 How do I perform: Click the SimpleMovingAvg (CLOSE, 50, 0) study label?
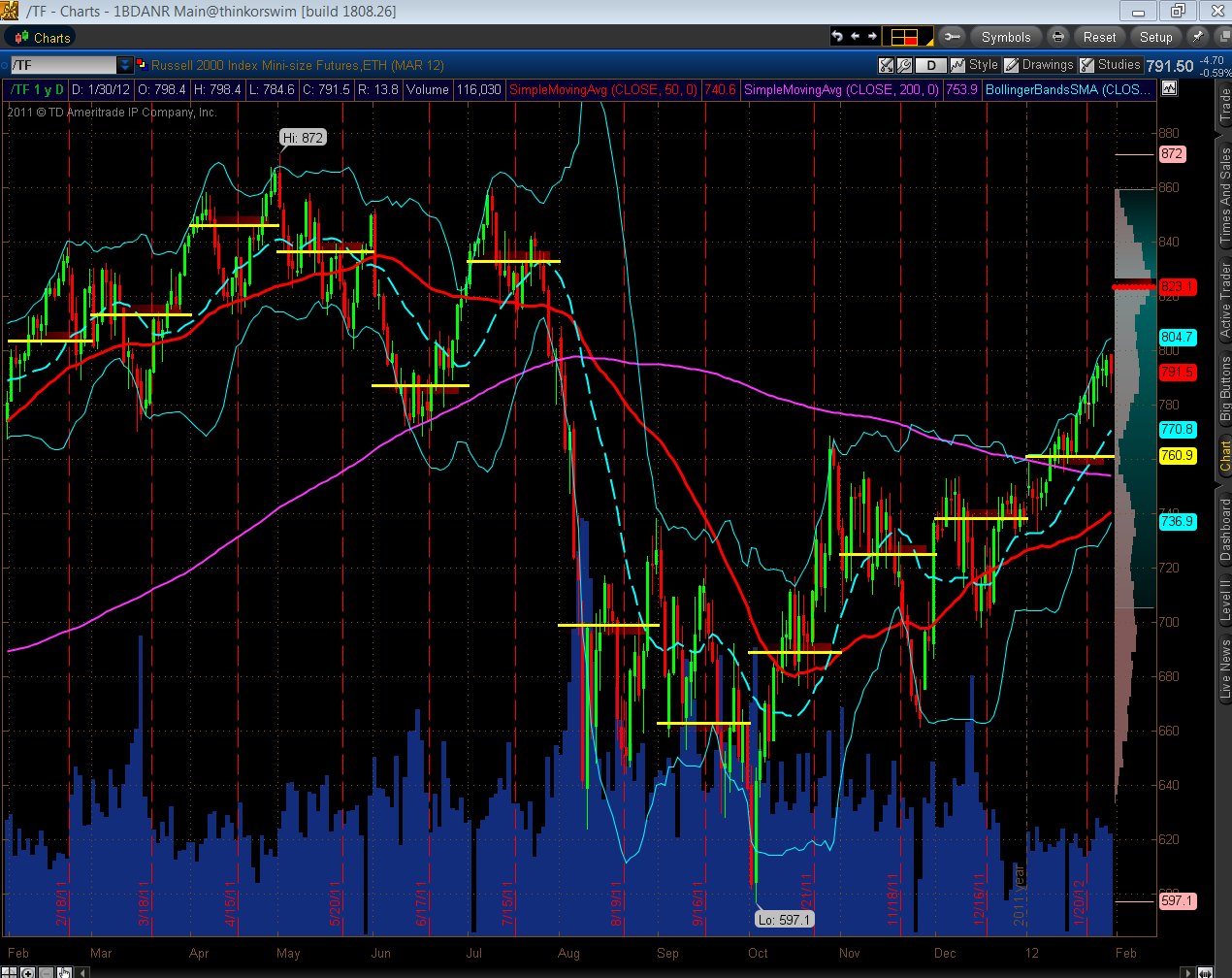603,89
